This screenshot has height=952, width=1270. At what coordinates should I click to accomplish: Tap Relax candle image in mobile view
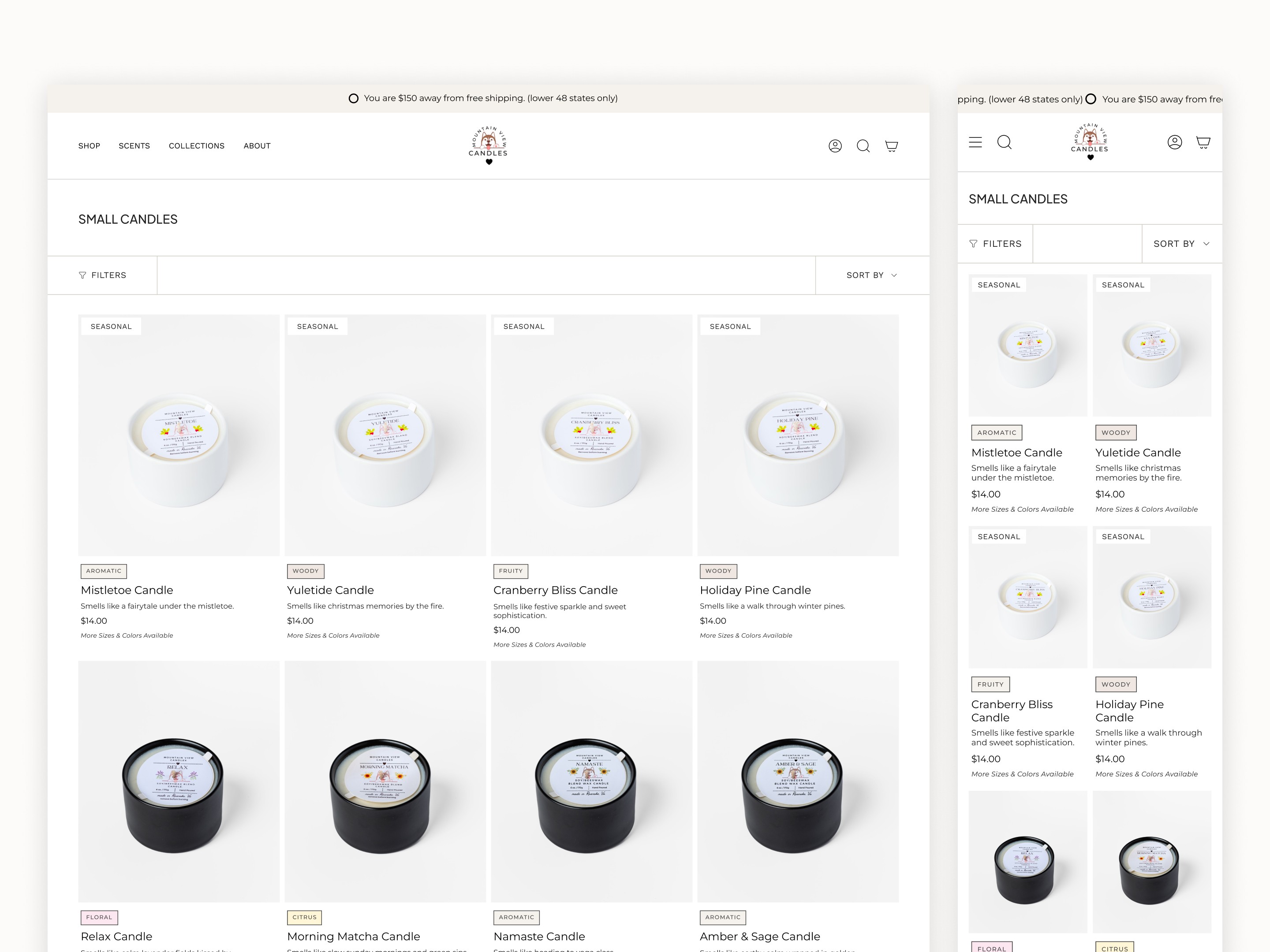(1028, 862)
